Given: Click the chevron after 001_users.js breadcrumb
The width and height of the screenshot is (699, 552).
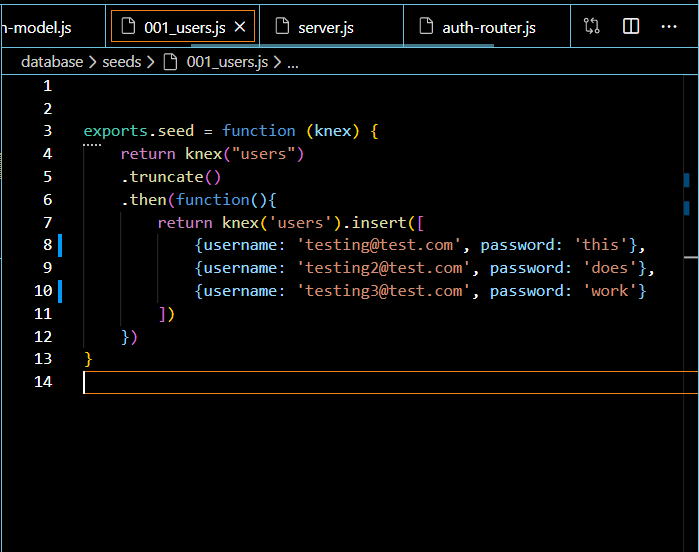Looking at the screenshot, I should click(x=277, y=62).
